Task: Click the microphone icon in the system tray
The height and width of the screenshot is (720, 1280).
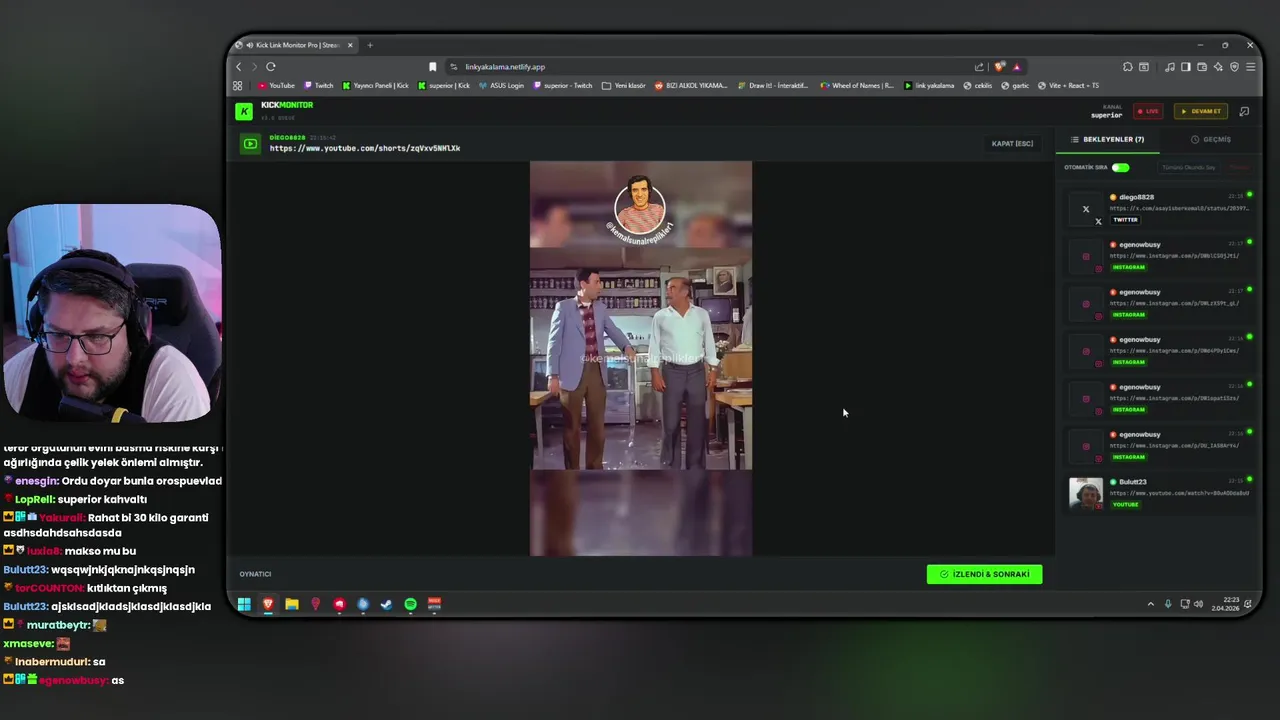Action: point(1167,604)
